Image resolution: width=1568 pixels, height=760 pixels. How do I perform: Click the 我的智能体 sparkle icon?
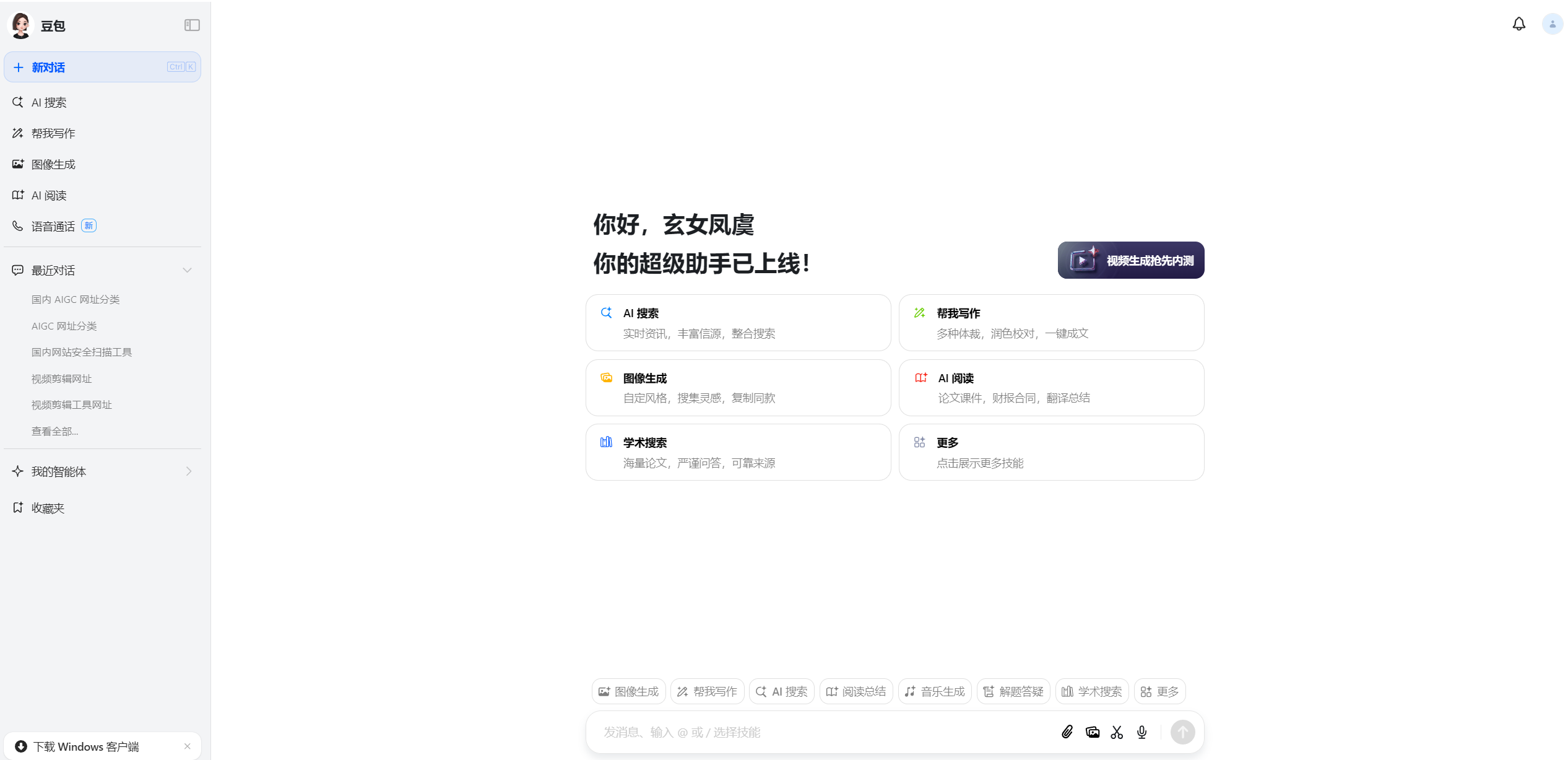(x=18, y=471)
